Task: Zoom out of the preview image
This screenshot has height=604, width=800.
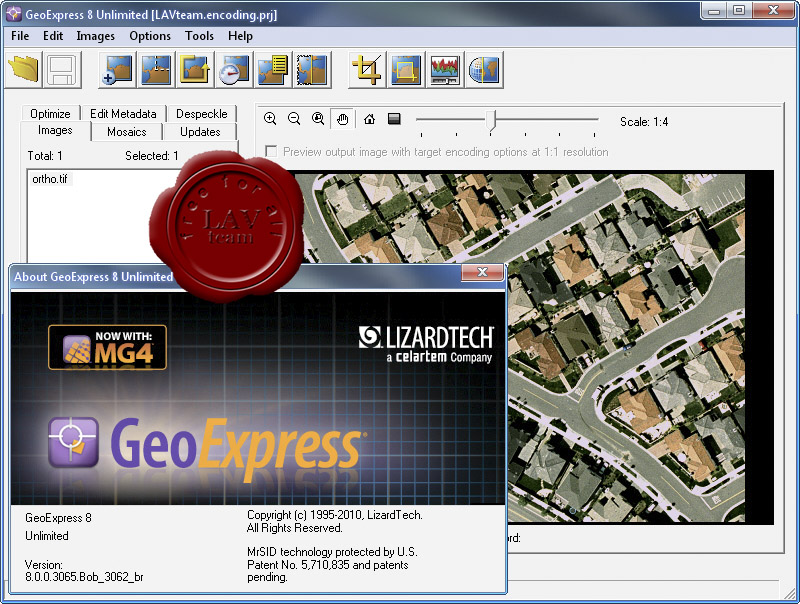Action: [x=294, y=119]
